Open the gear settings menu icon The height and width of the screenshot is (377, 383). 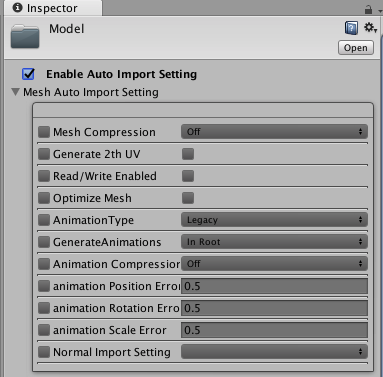click(x=370, y=28)
